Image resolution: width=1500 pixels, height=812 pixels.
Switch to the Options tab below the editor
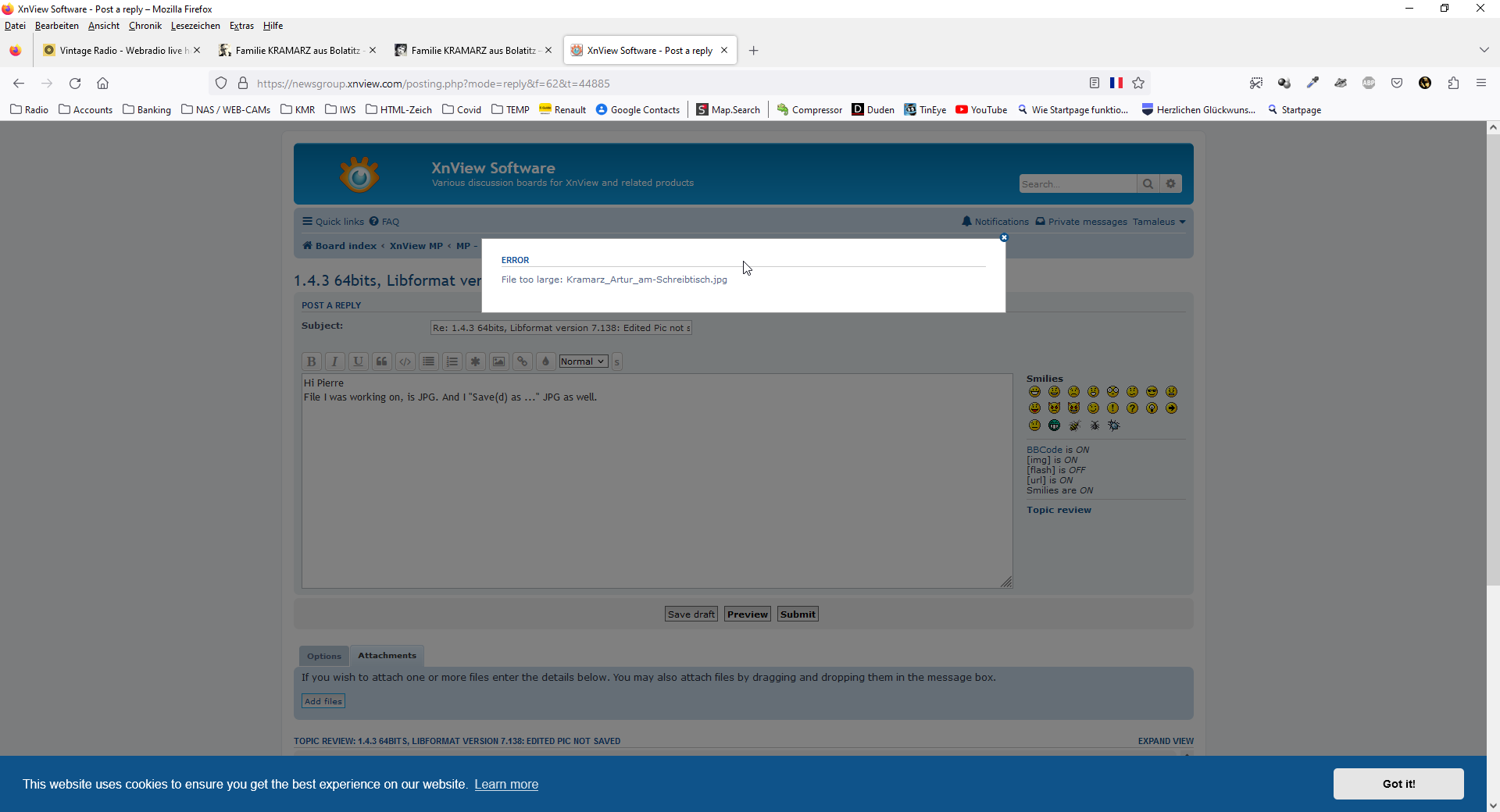(323, 656)
